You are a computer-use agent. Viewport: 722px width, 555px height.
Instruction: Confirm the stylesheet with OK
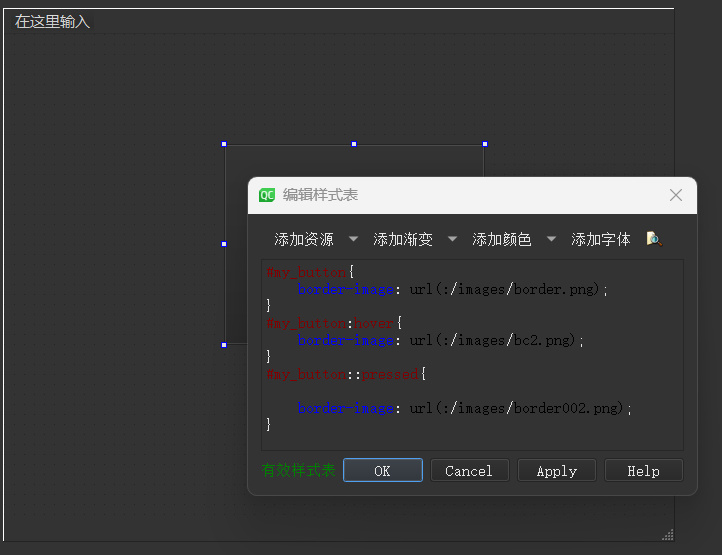(383, 470)
